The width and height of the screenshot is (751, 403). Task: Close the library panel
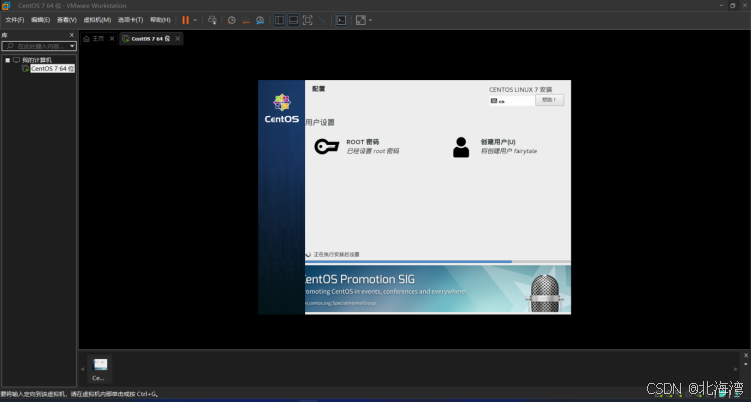[x=72, y=35]
